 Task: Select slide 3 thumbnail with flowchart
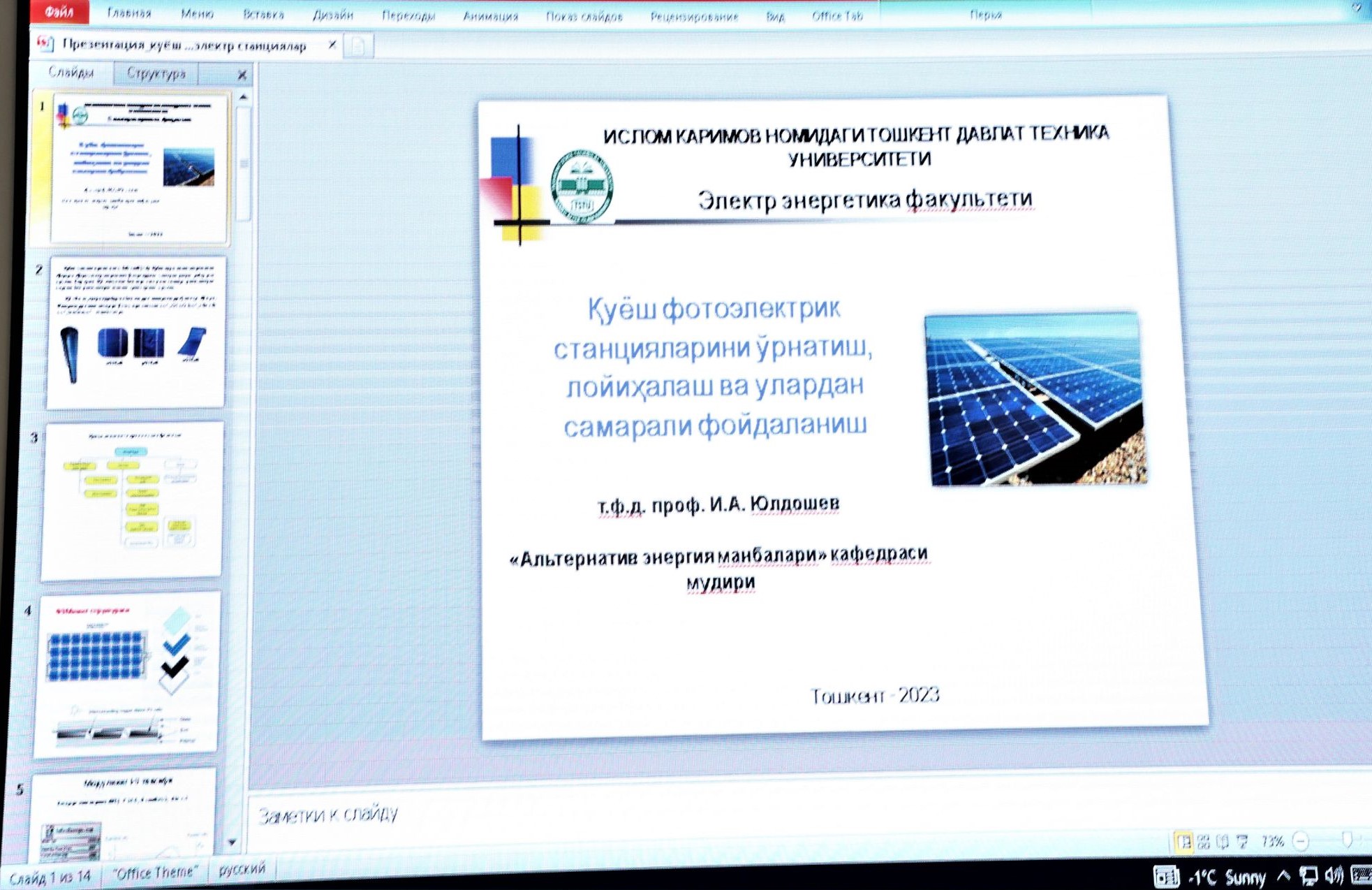[x=132, y=501]
